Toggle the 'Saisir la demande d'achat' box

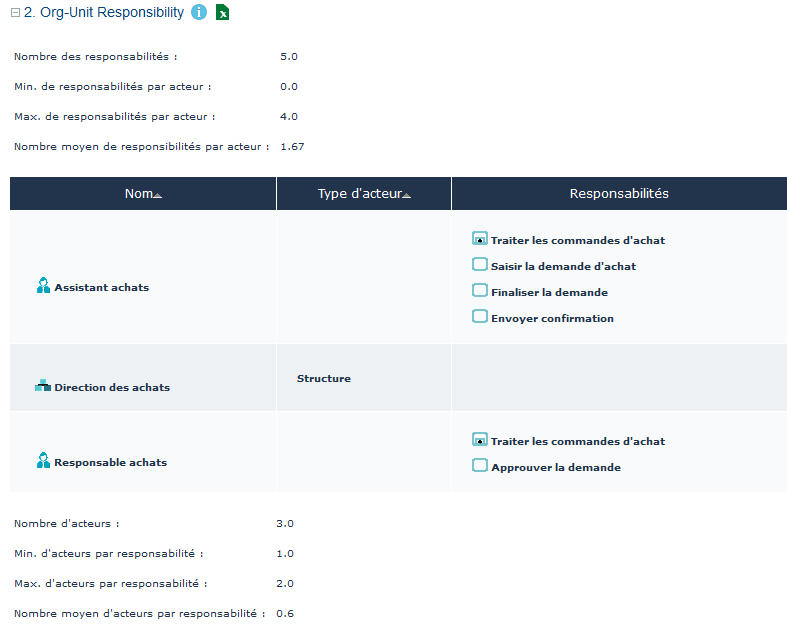click(480, 265)
